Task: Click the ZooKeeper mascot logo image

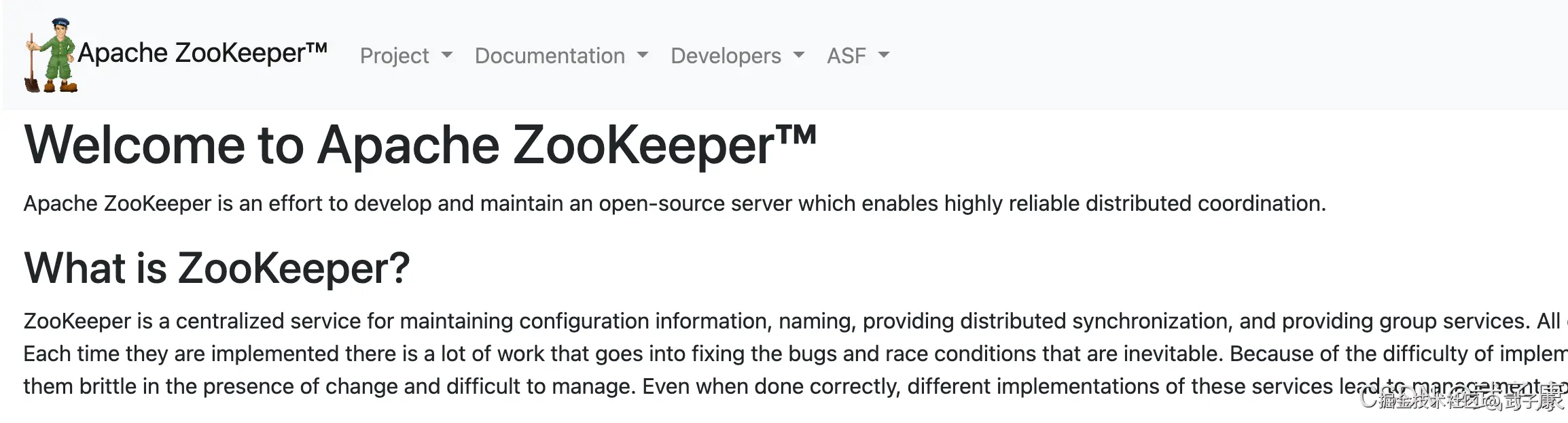Action: click(x=51, y=55)
